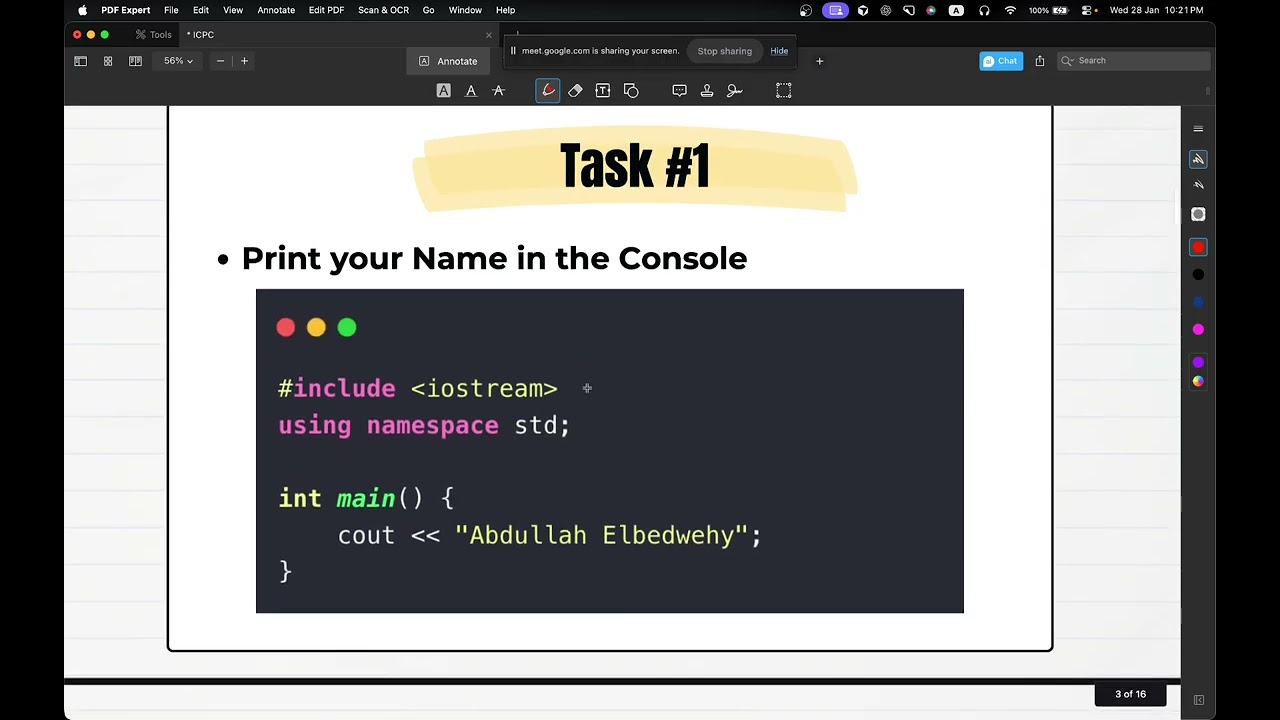
Task: Open pen opacity setting
Action: click(x=1198, y=214)
